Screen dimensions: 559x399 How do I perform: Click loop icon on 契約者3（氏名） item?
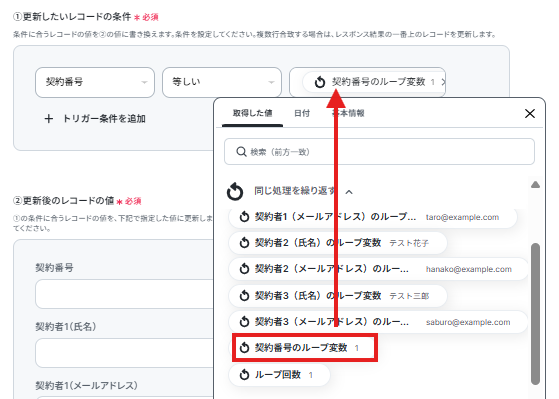click(244, 296)
